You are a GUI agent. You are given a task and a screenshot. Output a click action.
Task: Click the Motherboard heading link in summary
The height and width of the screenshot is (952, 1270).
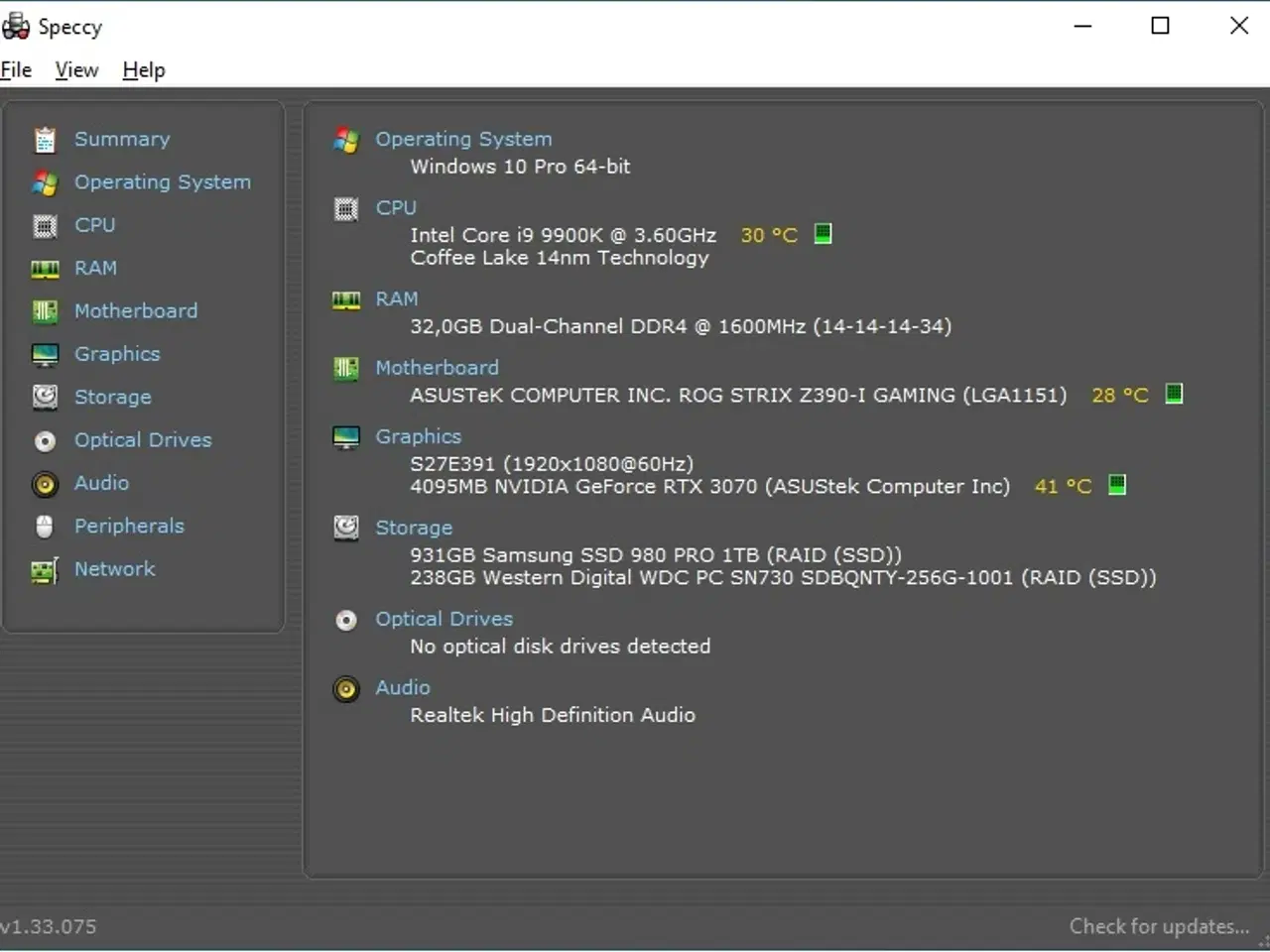pyautogui.click(x=437, y=368)
